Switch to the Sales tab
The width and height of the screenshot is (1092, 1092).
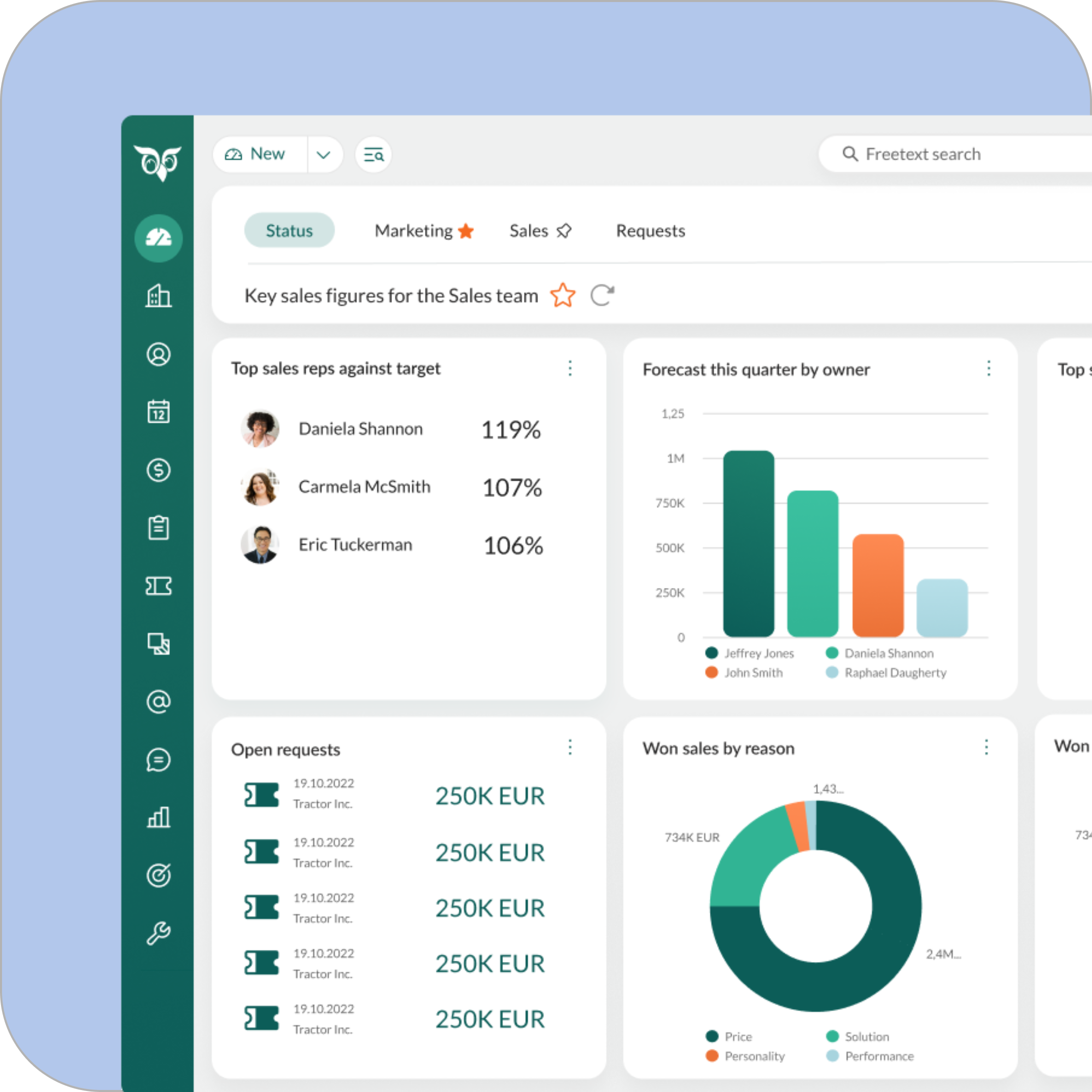(528, 231)
